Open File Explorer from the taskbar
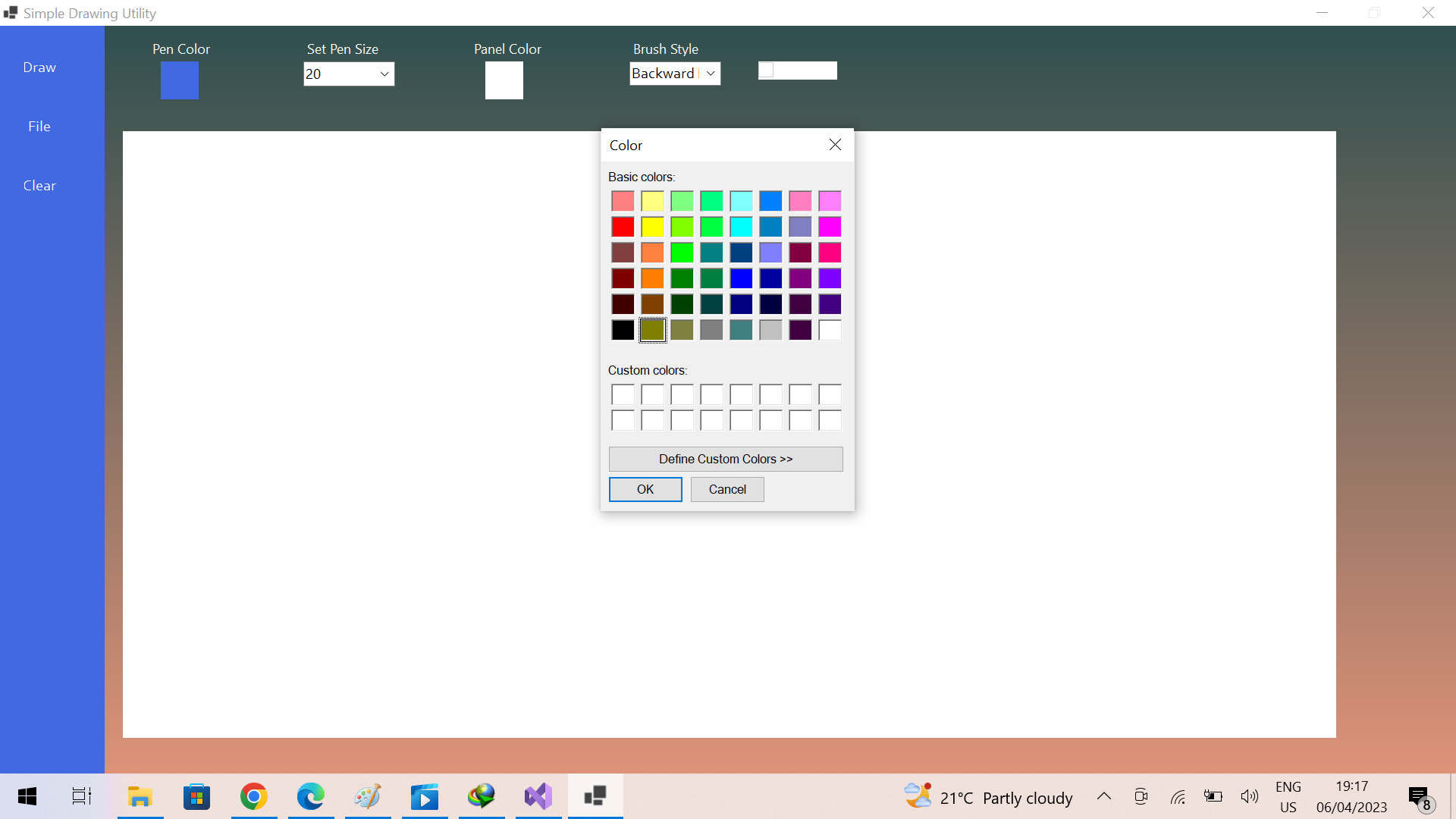Image resolution: width=1456 pixels, height=819 pixels. pyautogui.click(x=140, y=796)
